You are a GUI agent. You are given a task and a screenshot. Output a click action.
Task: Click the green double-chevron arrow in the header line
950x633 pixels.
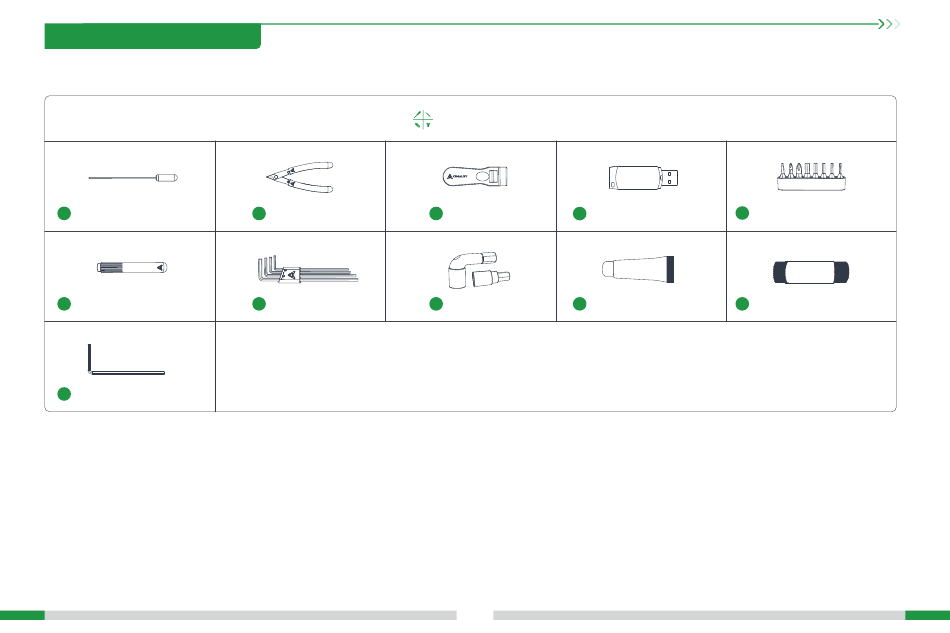(x=888, y=24)
